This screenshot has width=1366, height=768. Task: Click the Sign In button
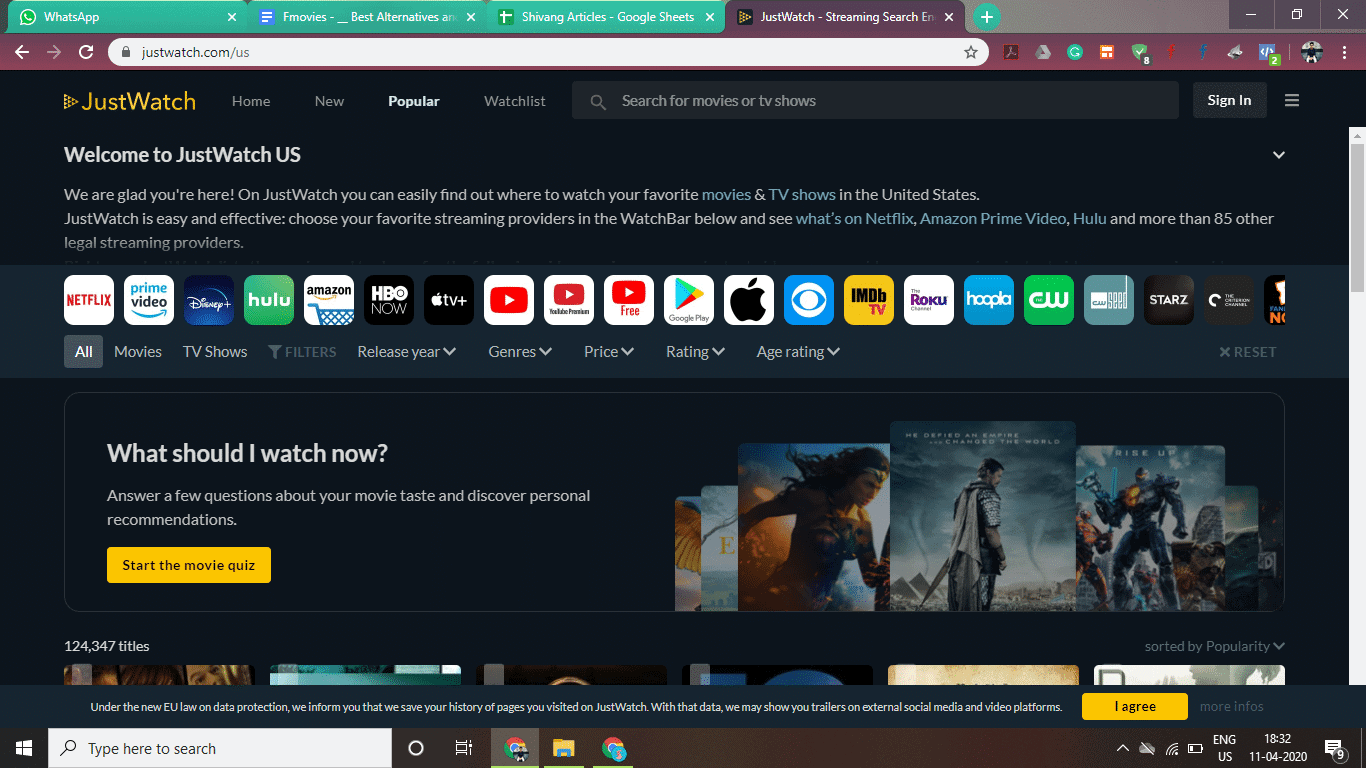[x=1229, y=100]
